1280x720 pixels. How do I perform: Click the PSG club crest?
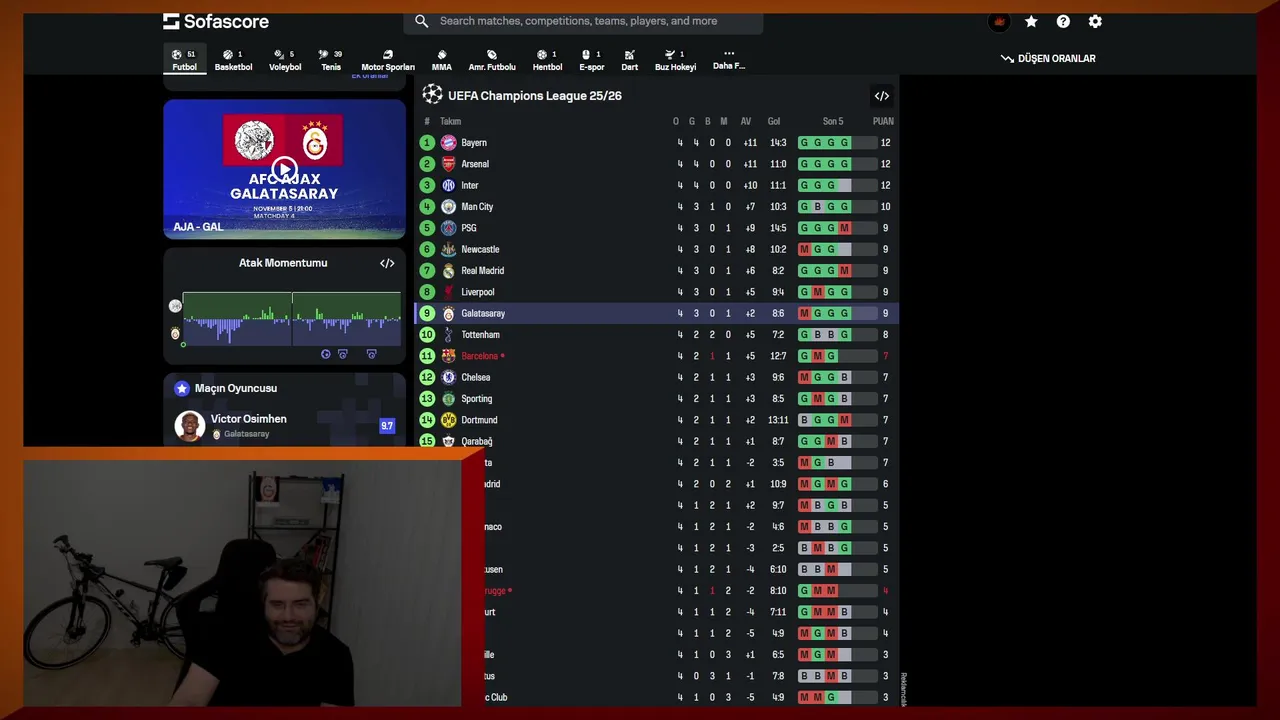pos(448,228)
